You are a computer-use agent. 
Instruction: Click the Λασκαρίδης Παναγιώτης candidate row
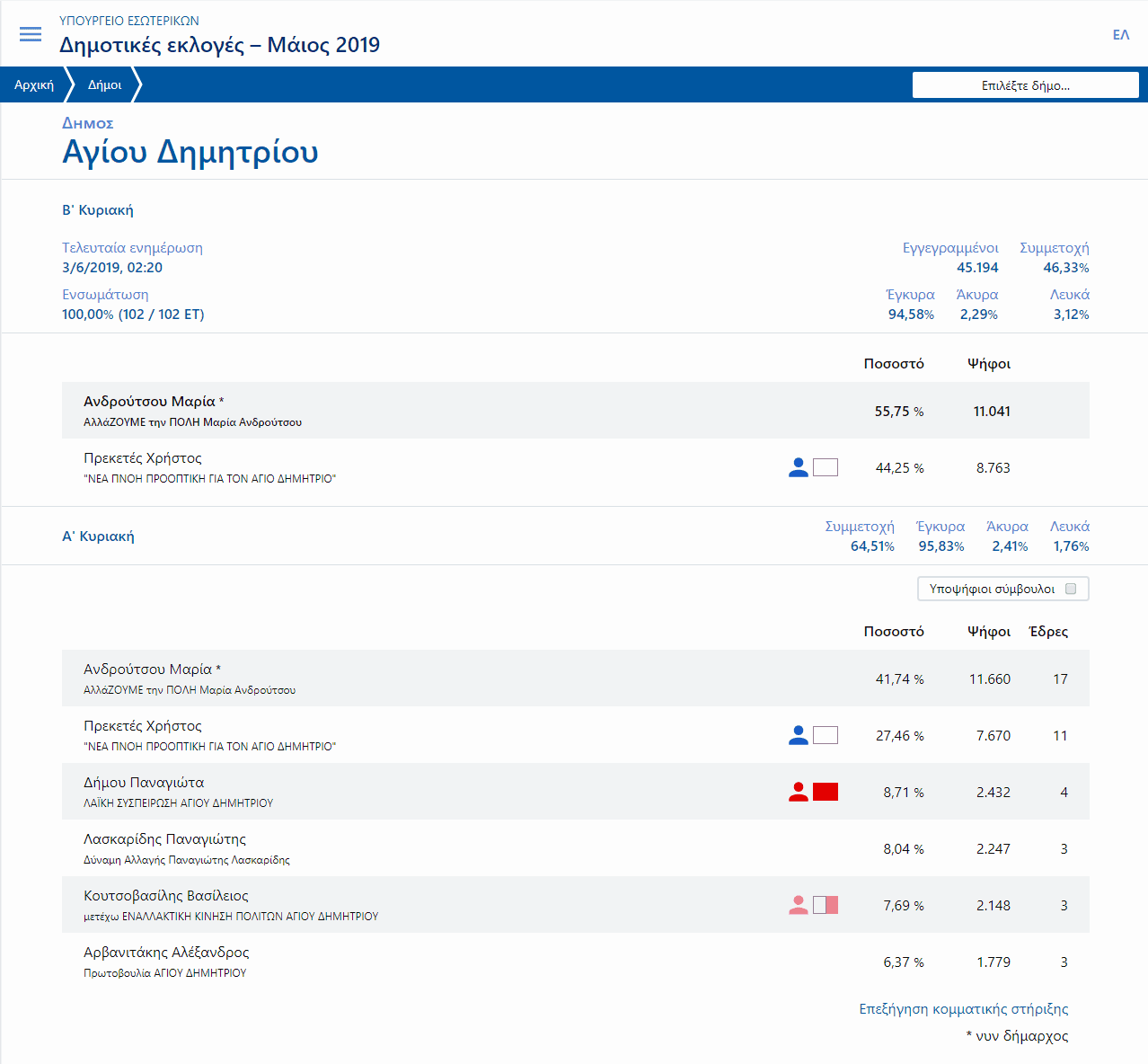tap(575, 848)
